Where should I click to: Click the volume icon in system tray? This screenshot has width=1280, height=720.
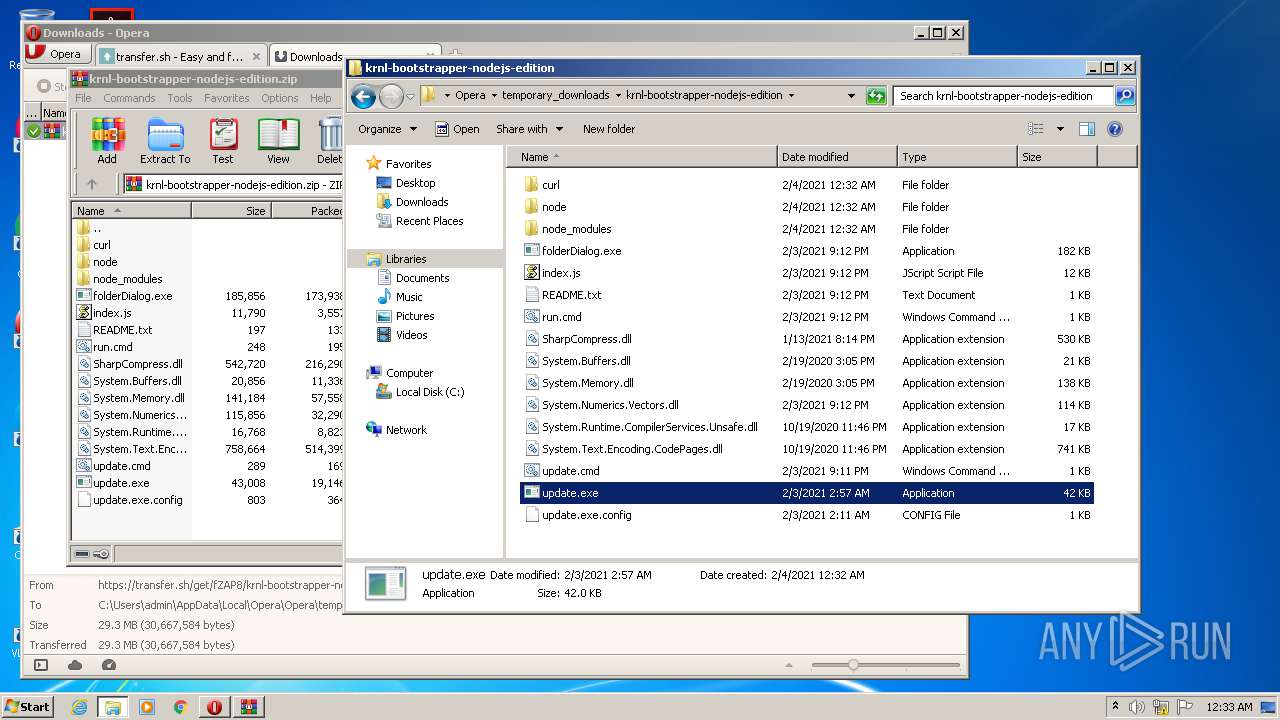click(x=1136, y=707)
